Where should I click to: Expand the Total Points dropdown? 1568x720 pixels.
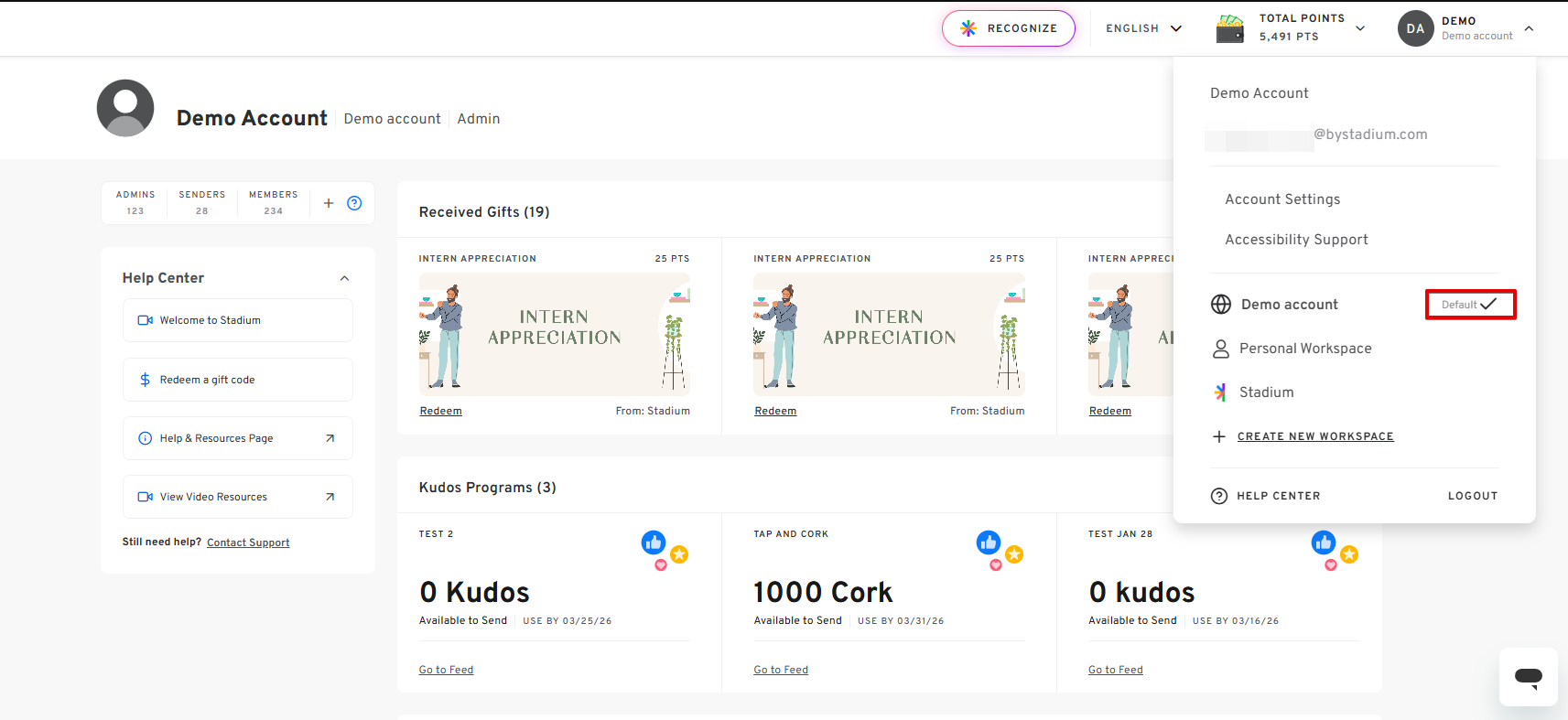pos(1359,28)
